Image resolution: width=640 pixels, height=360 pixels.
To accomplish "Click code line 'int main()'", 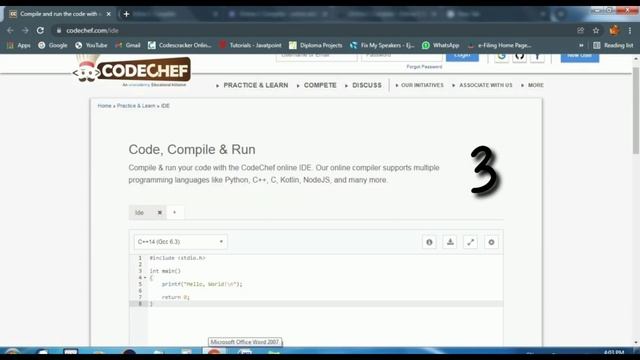I will (165, 271).
